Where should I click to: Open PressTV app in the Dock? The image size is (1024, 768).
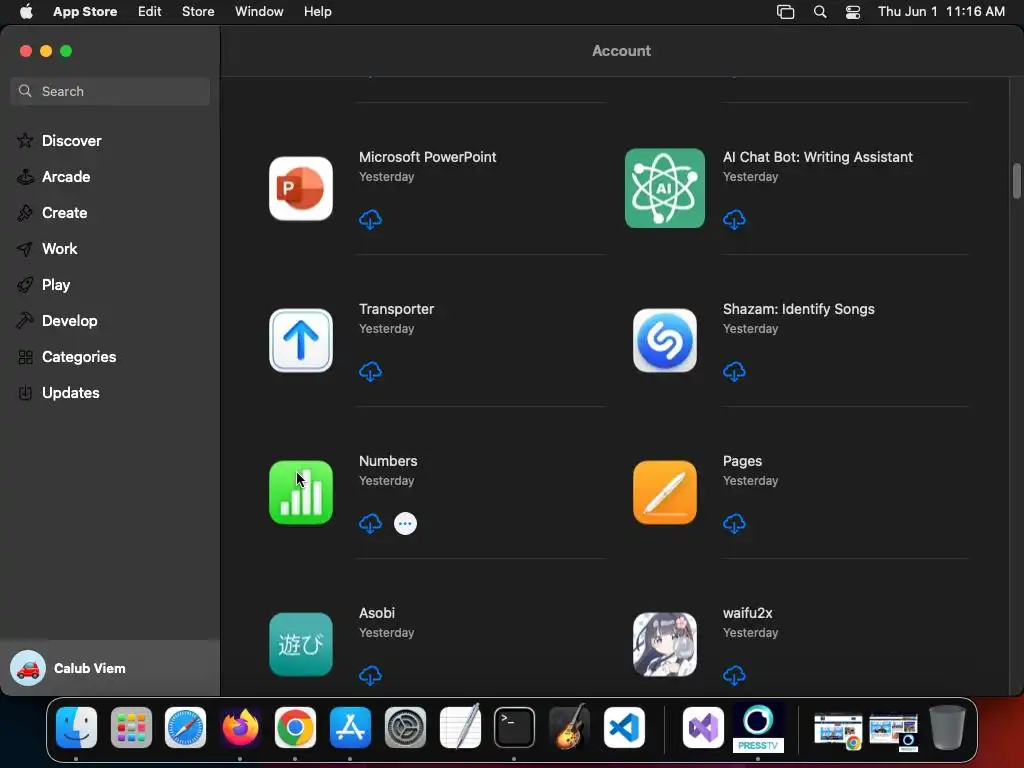[758, 728]
